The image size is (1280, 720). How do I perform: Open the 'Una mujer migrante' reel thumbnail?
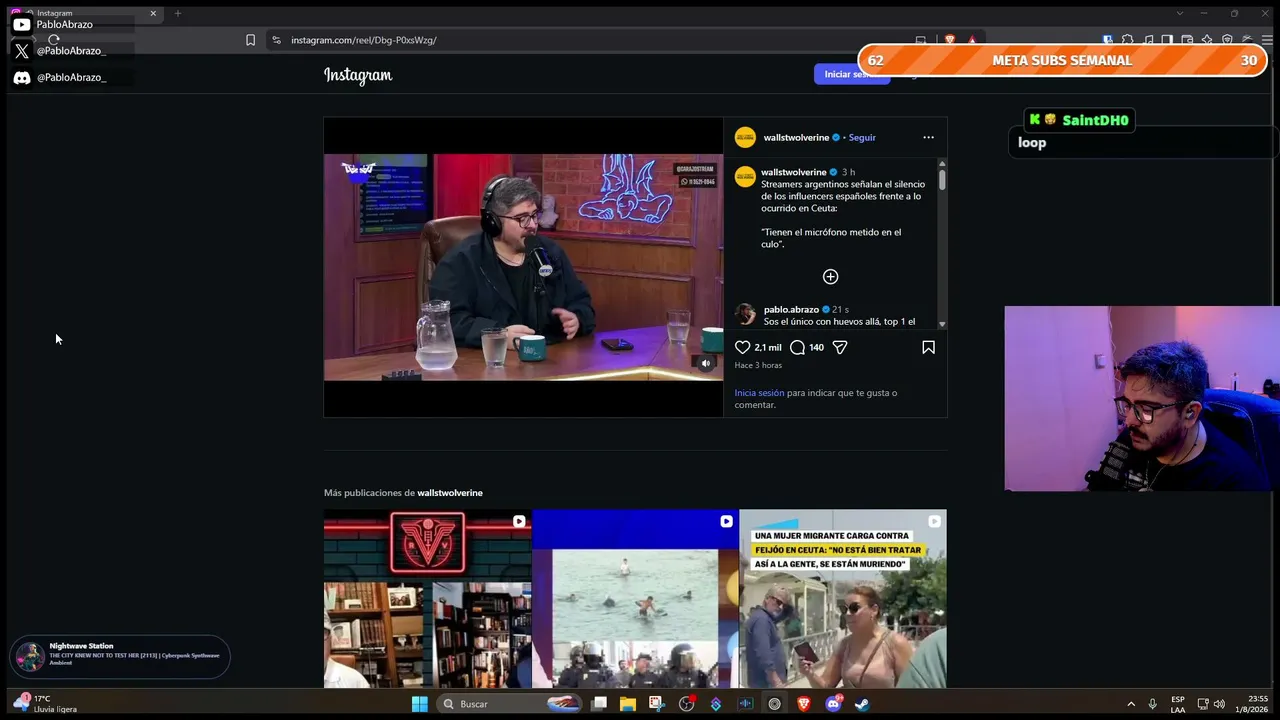pos(843,599)
